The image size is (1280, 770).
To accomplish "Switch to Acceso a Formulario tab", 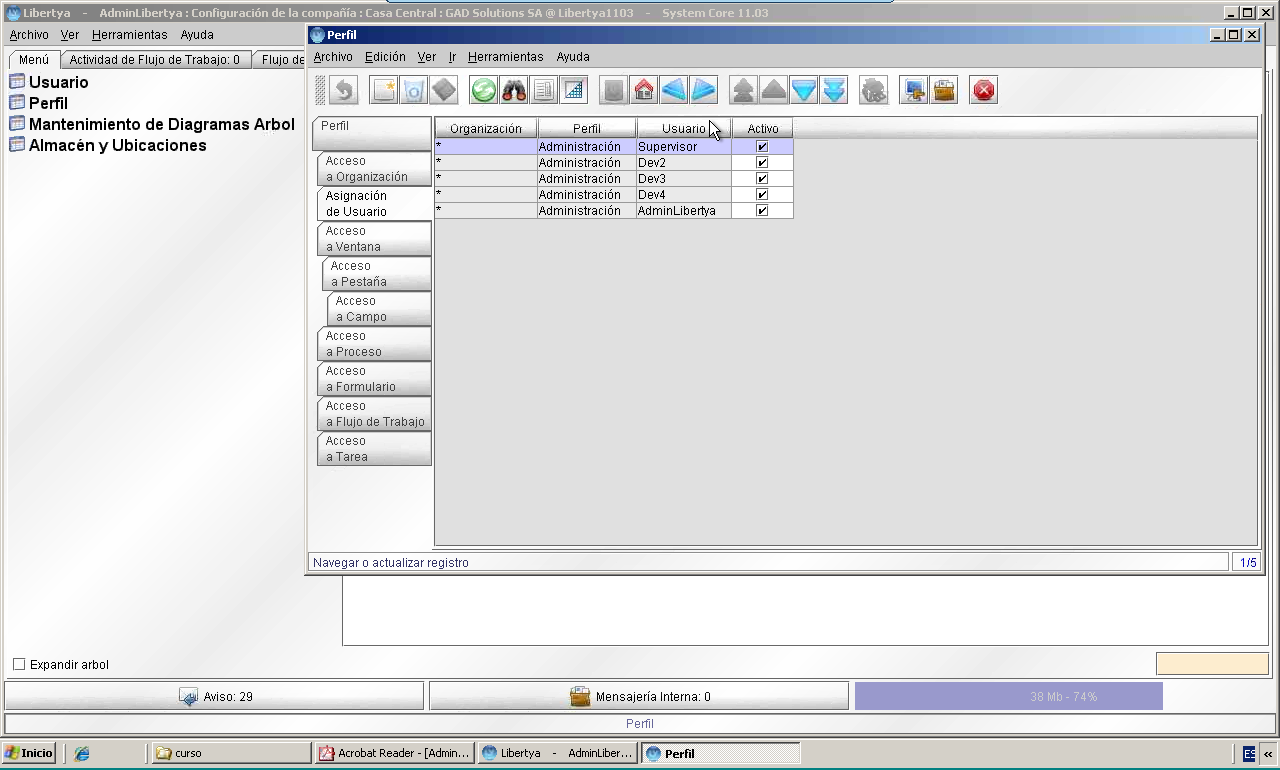I will click(374, 378).
